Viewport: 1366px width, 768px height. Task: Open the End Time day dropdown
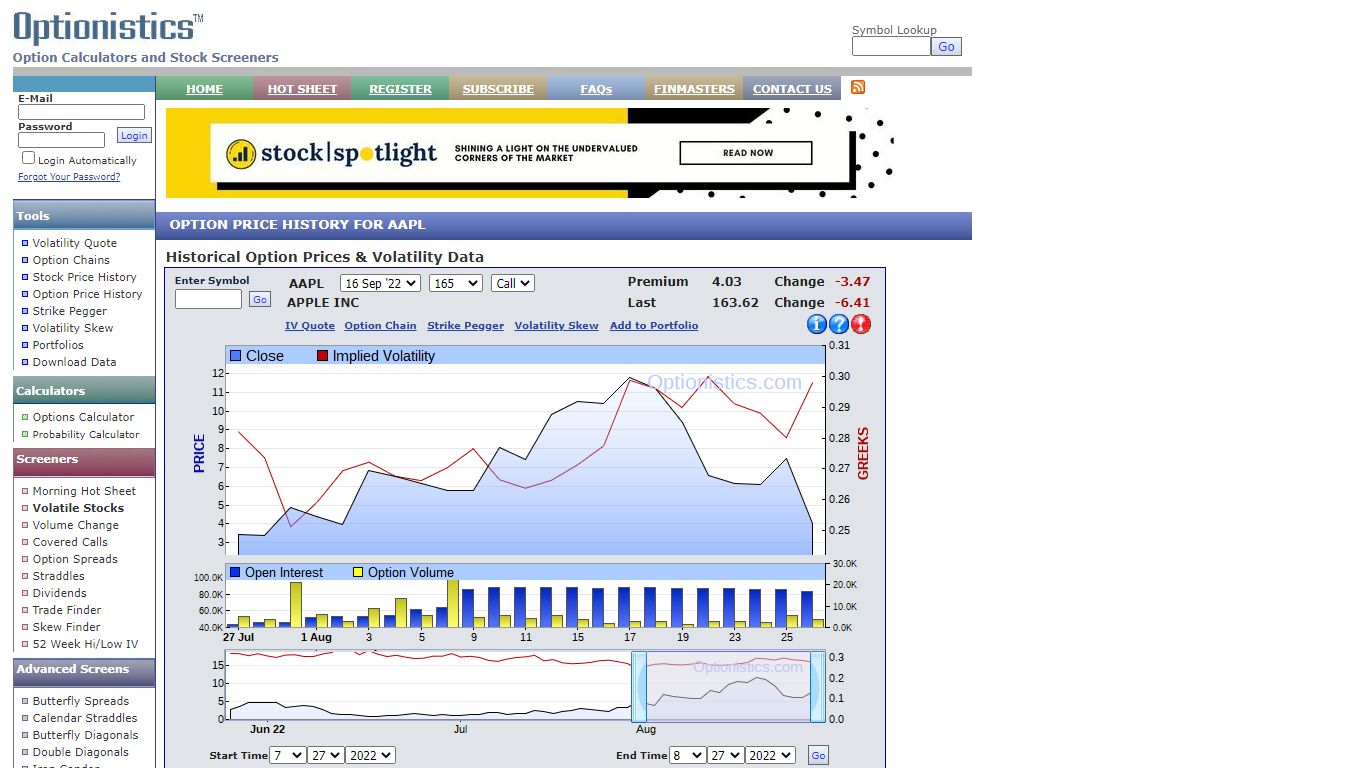click(726, 756)
